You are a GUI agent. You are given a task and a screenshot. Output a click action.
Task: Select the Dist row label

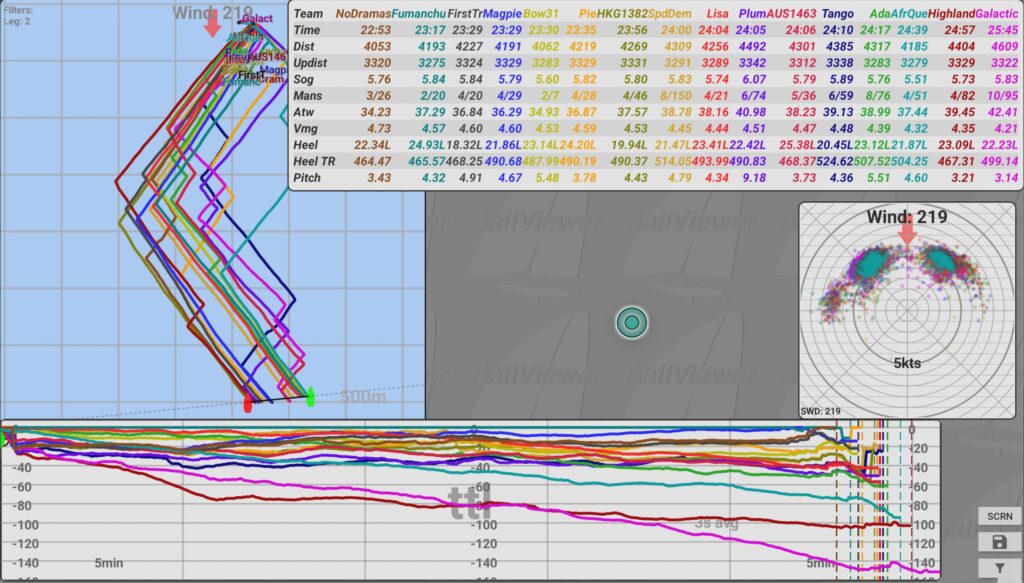(x=304, y=46)
